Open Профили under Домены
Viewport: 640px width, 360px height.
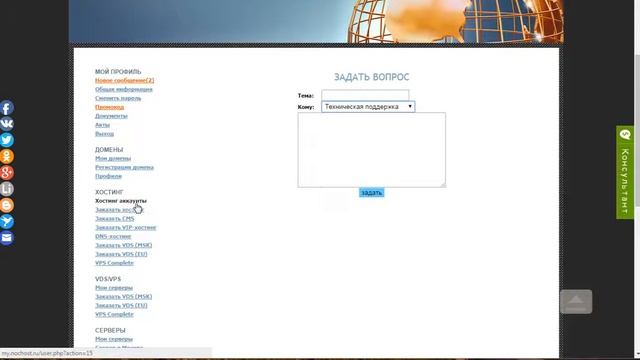coord(108,176)
